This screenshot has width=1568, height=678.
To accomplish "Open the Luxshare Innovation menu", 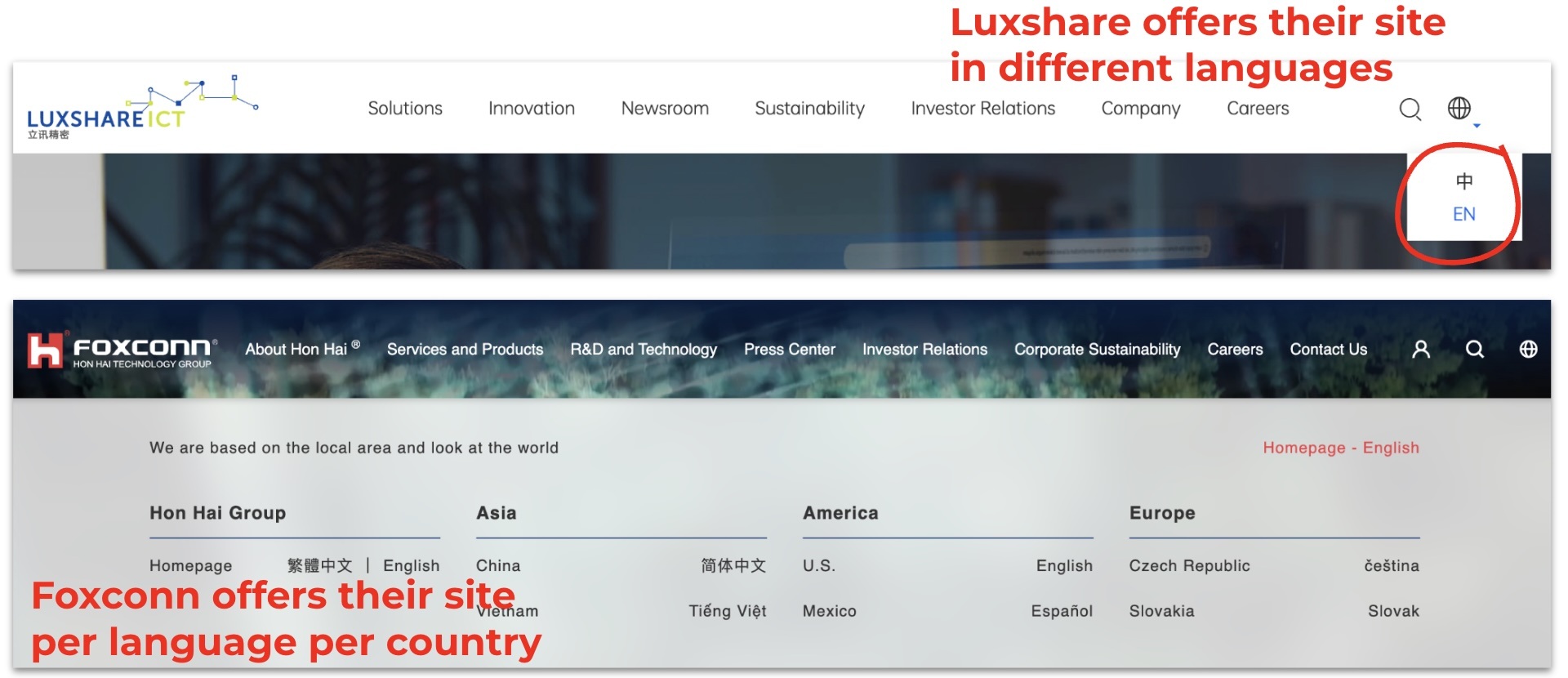I will (x=532, y=109).
